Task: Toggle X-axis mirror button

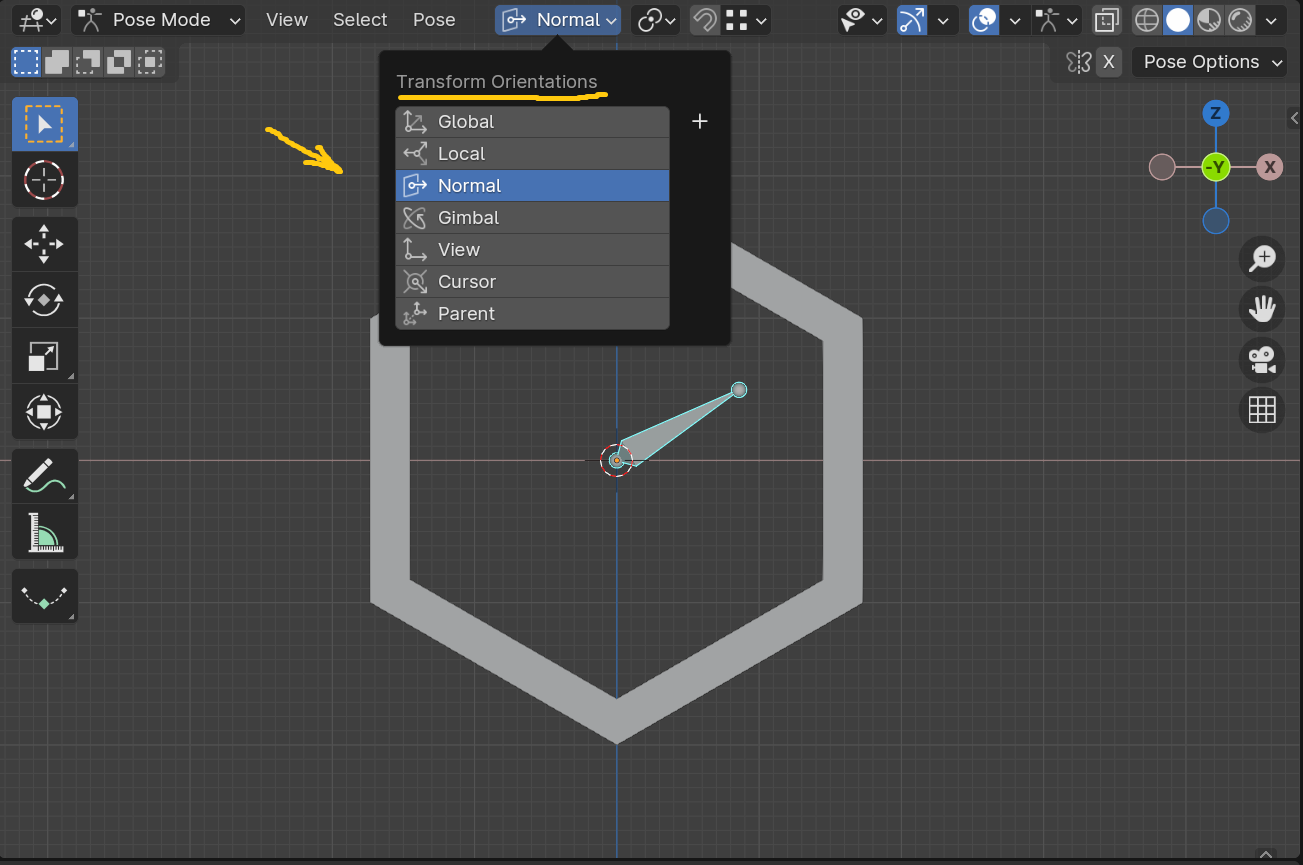Action: tap(1108, 62)
